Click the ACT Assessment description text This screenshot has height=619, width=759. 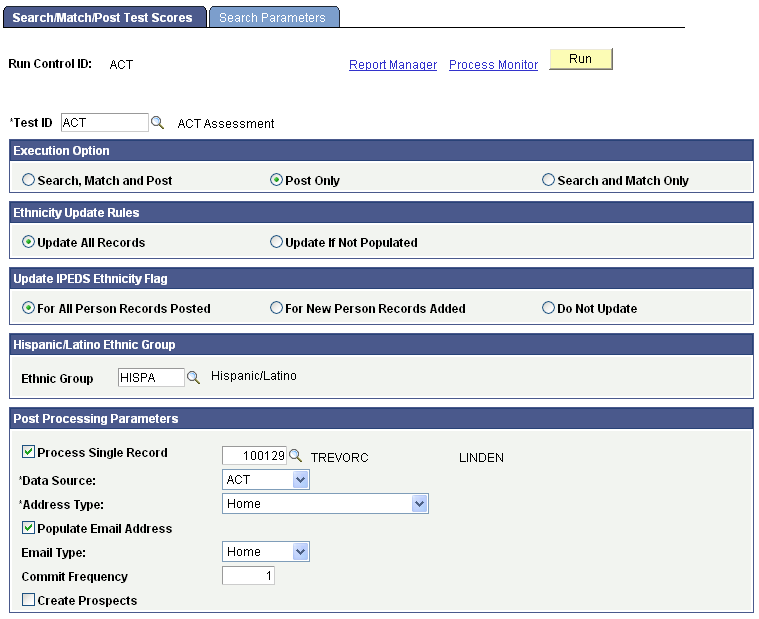click(226, 124)
